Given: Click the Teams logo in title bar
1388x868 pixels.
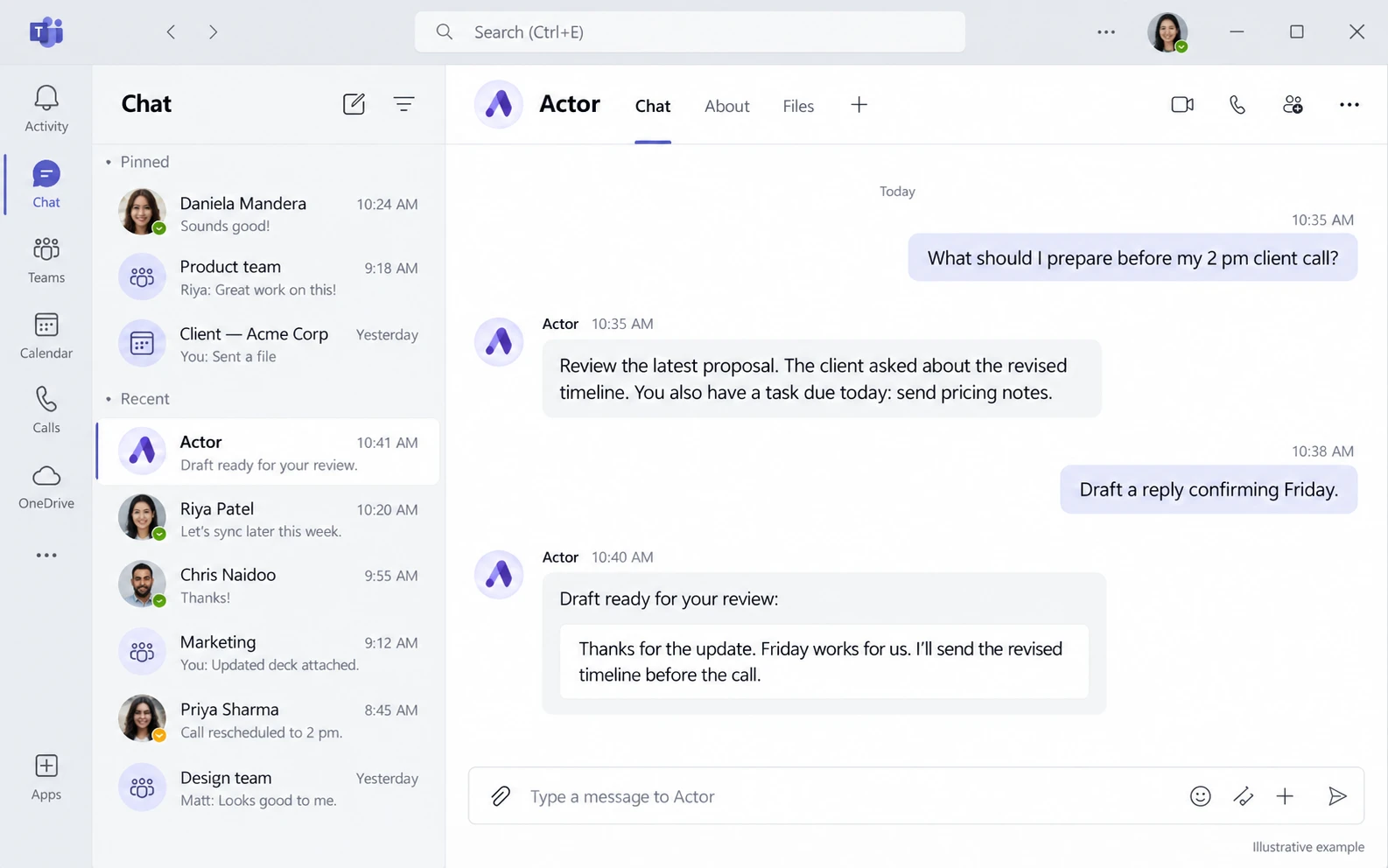Looking at the screenshot, I should 46,32.
